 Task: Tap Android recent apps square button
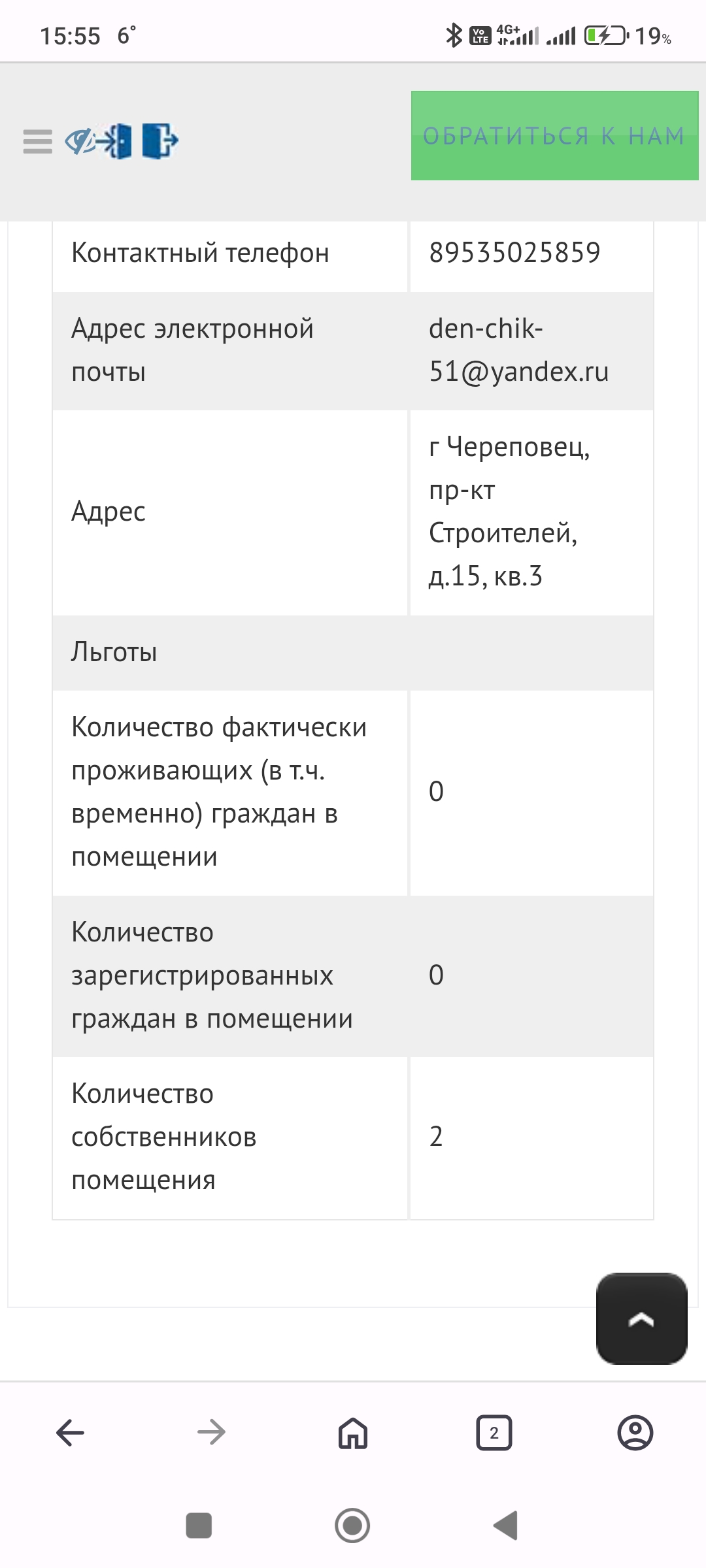tap(199, 1526)
